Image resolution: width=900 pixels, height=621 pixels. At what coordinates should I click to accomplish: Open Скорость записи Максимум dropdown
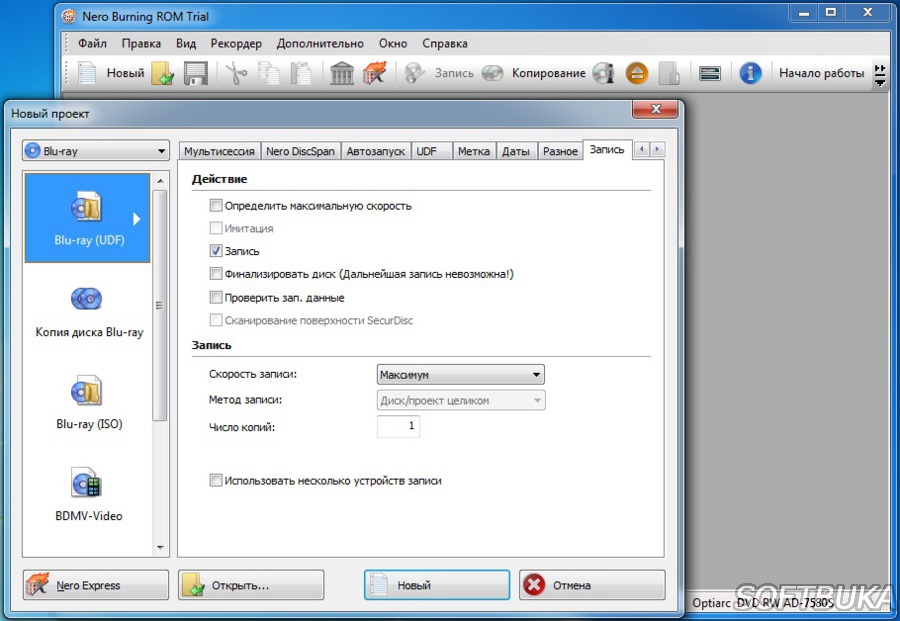(460, 375)
